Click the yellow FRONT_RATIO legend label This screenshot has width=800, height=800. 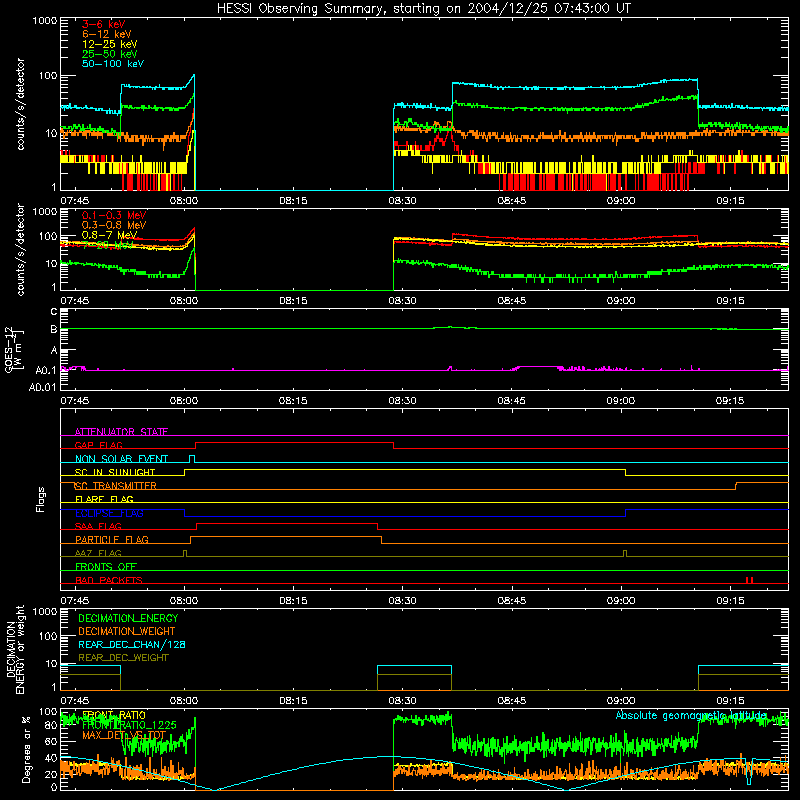click(x=114, y=715)
